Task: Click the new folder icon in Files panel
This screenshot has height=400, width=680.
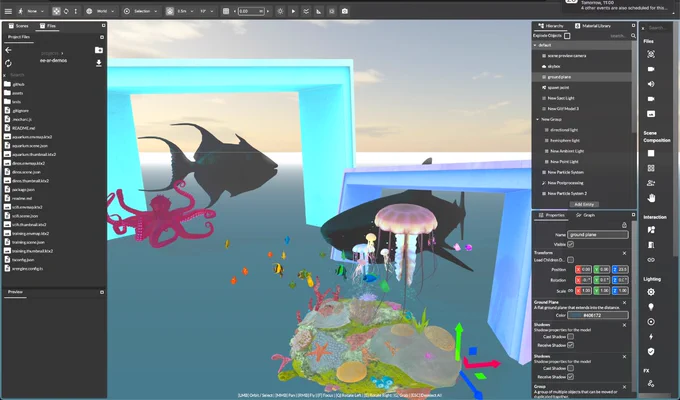Action: tap(99, 50)
